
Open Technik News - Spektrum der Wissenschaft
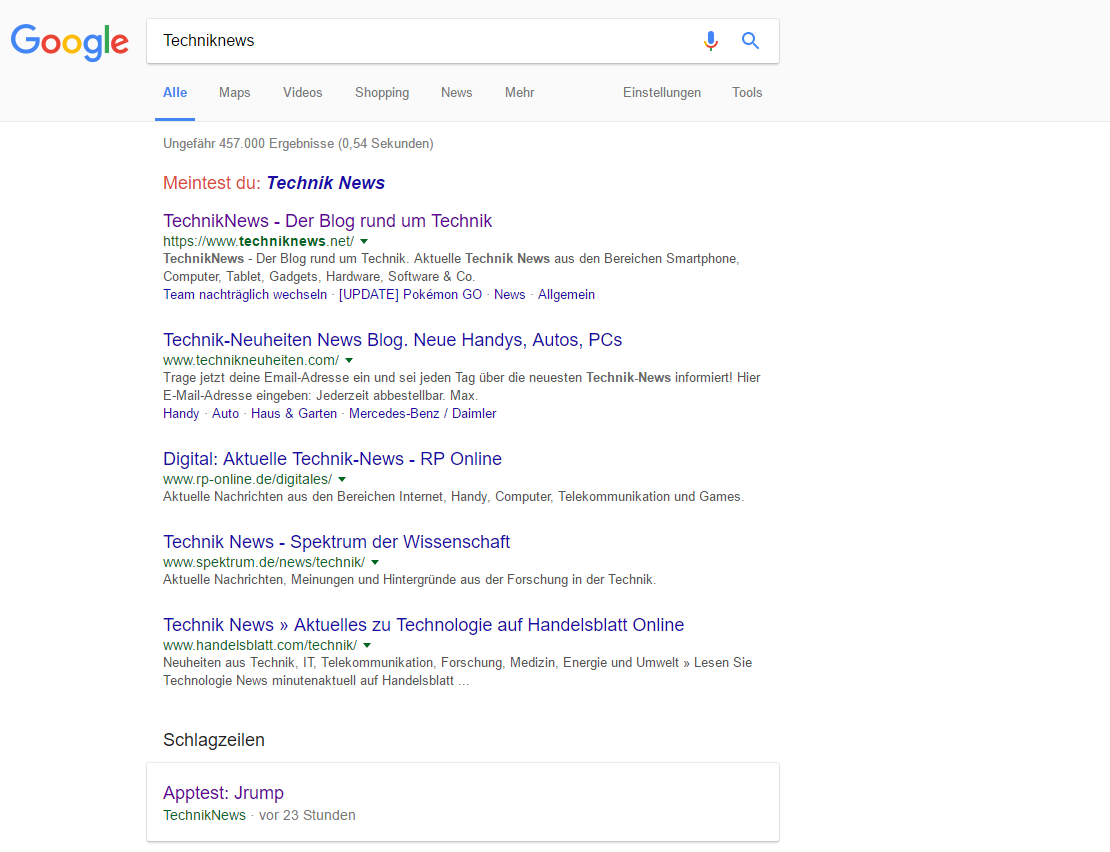[336, 542]
